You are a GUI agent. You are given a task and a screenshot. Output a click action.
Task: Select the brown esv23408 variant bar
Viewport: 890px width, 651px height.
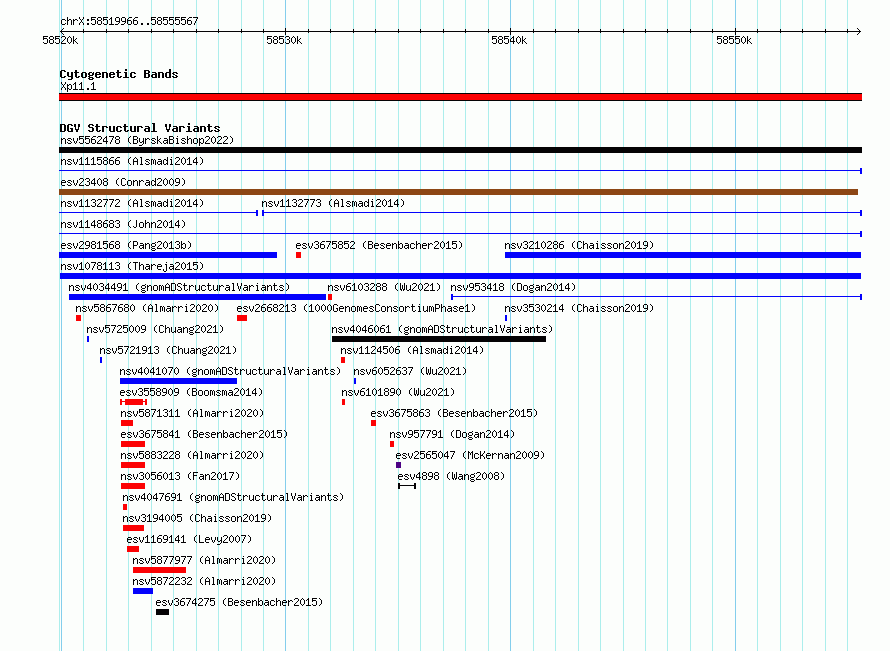pyautogui.click(x=459, y=192)
